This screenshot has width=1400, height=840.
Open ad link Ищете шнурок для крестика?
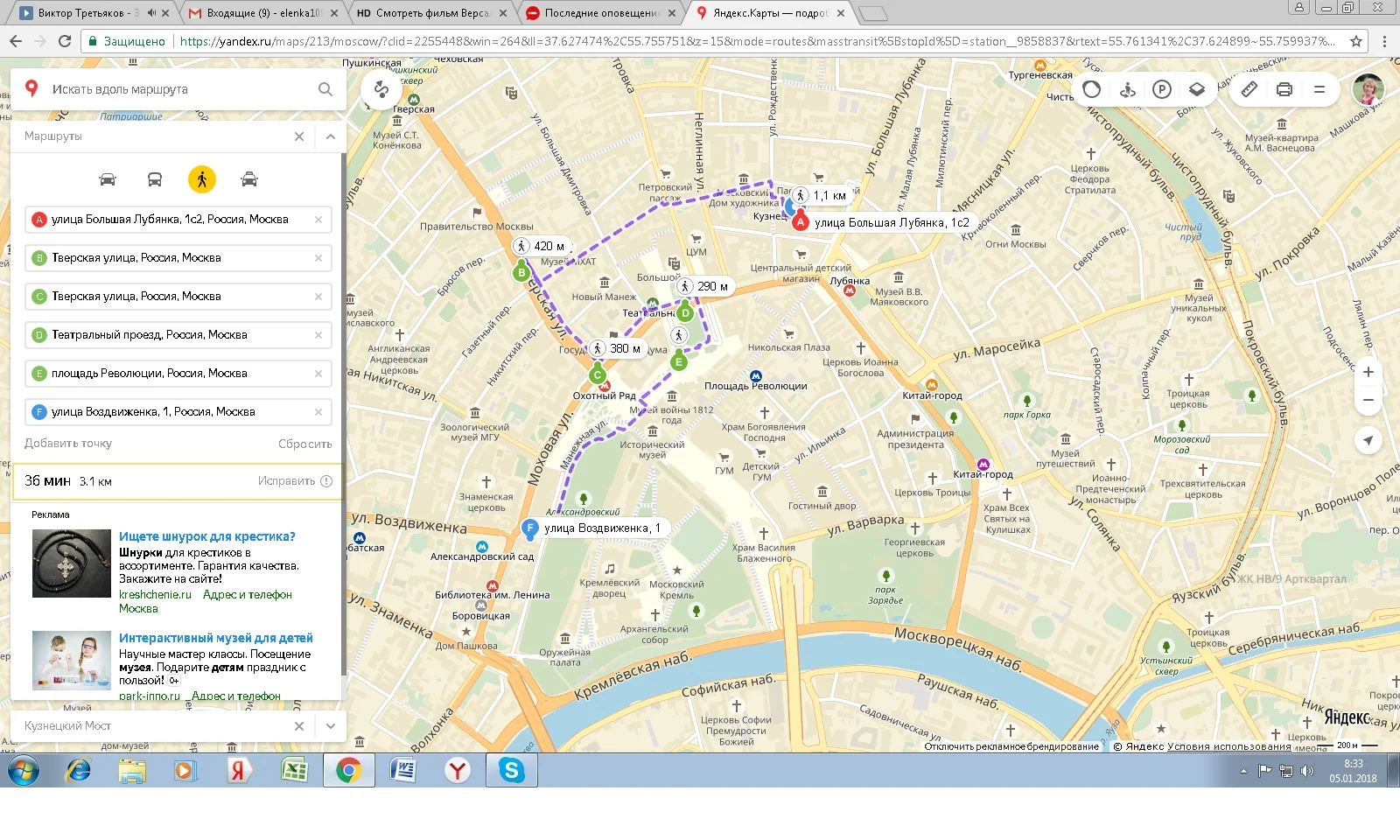[207, 536]
